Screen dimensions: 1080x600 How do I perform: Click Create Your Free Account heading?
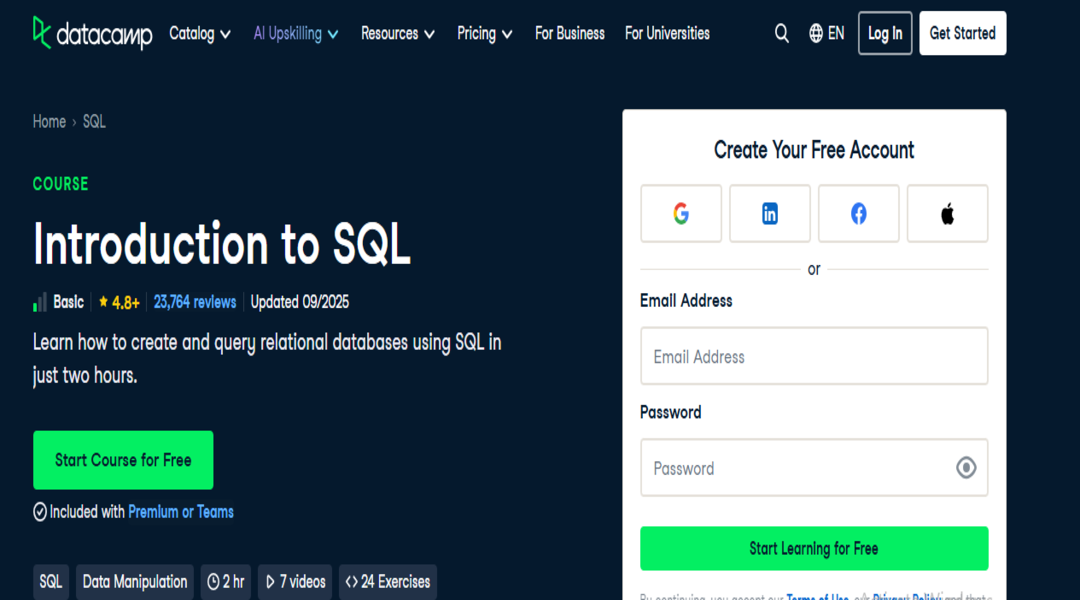[814, 149]
